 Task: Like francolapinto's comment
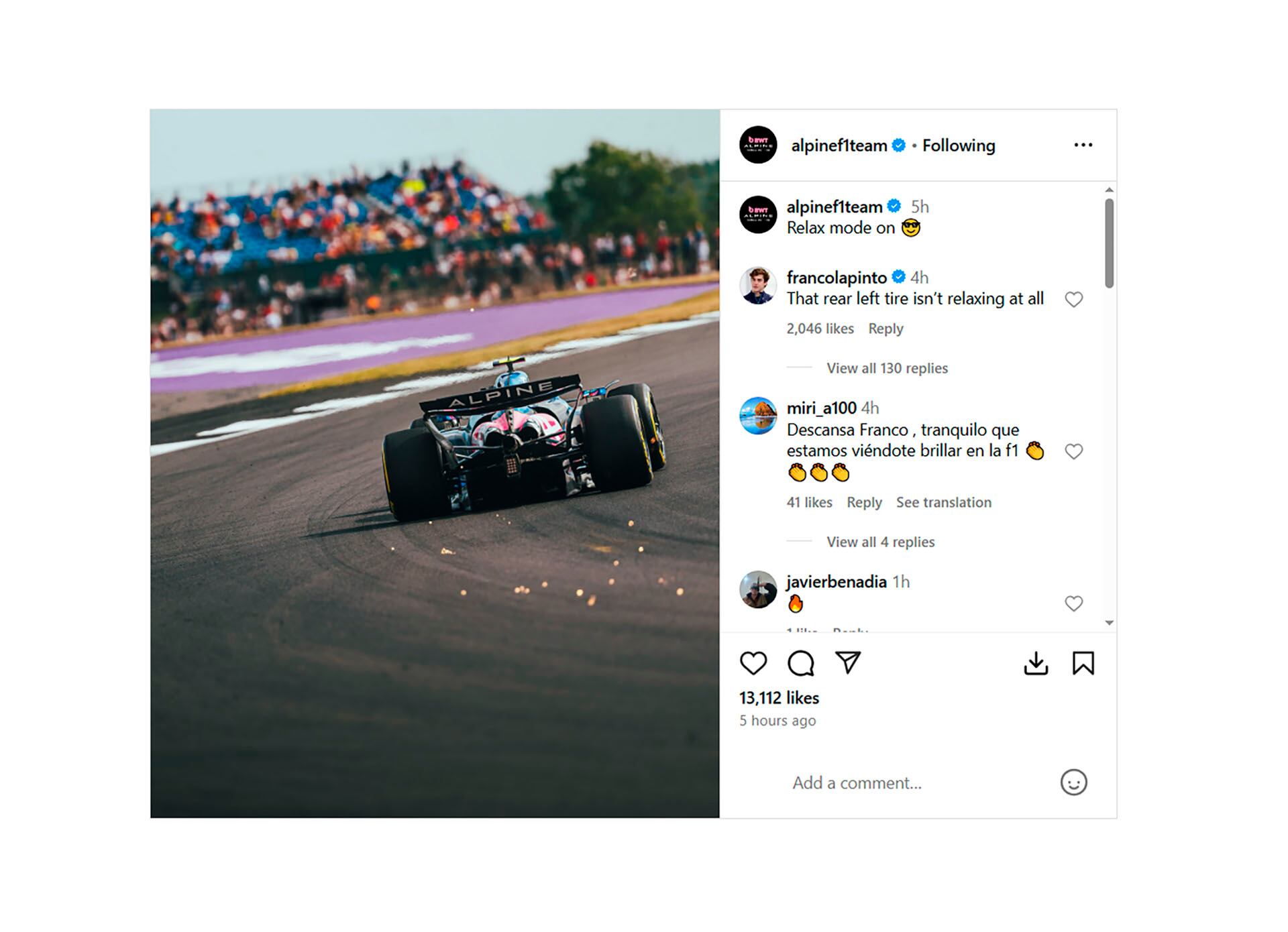1073,299
